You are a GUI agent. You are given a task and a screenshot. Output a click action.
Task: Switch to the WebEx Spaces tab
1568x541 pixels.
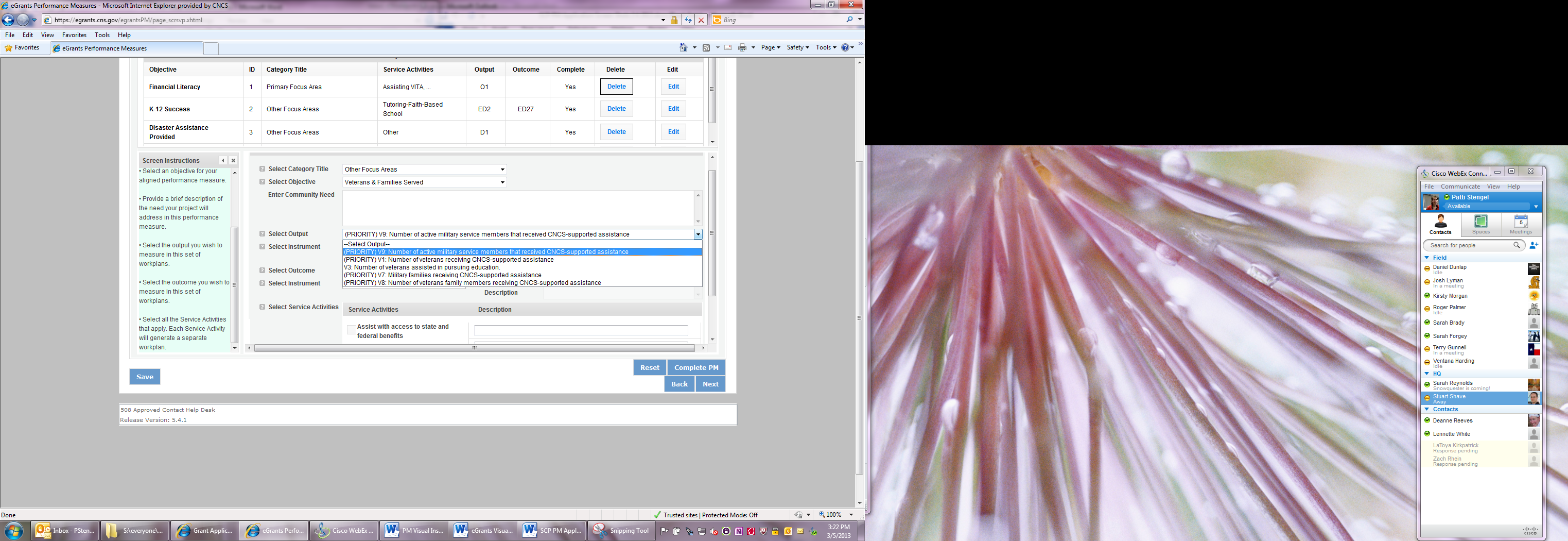pos(1480,224)
